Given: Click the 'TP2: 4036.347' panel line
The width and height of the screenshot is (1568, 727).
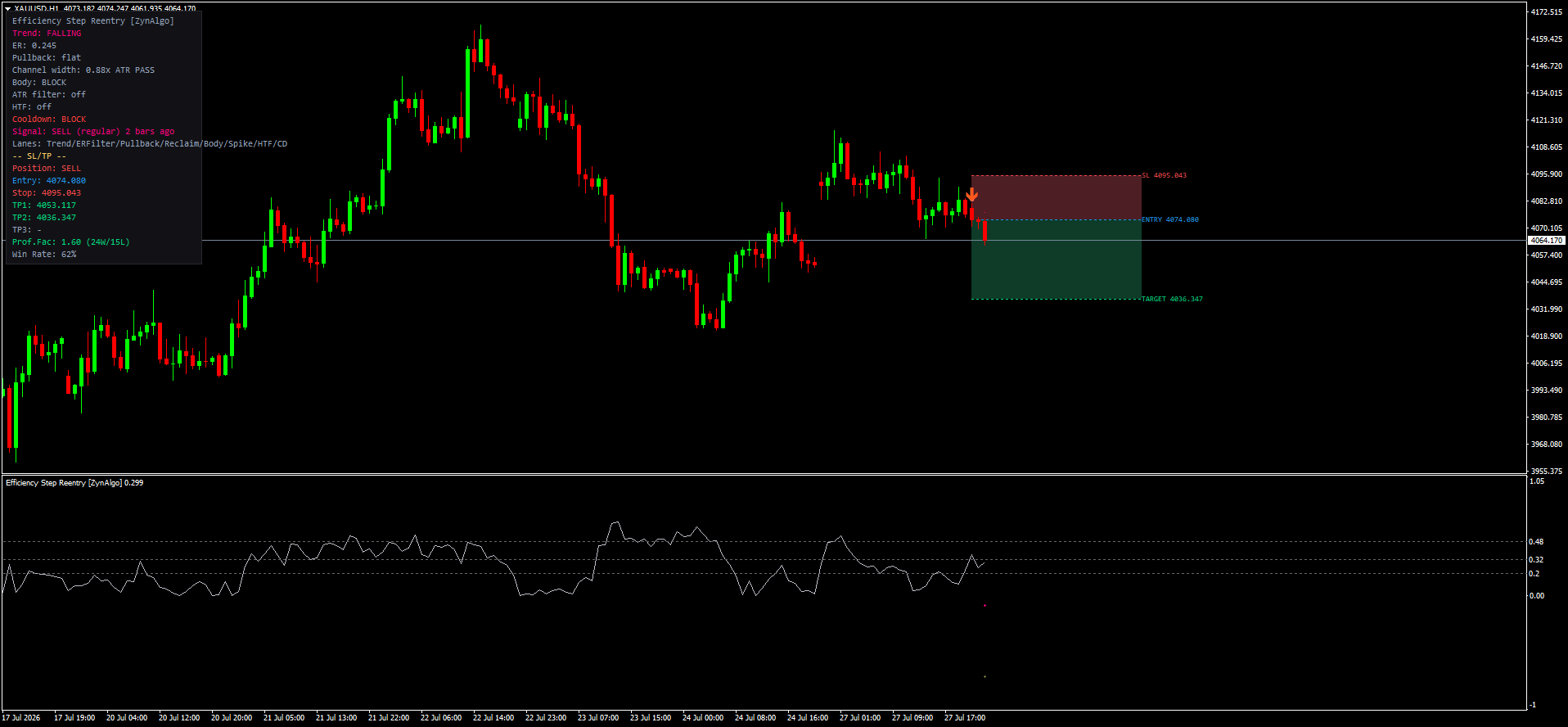Looking at the screenshot, I should tap(44, 218).
